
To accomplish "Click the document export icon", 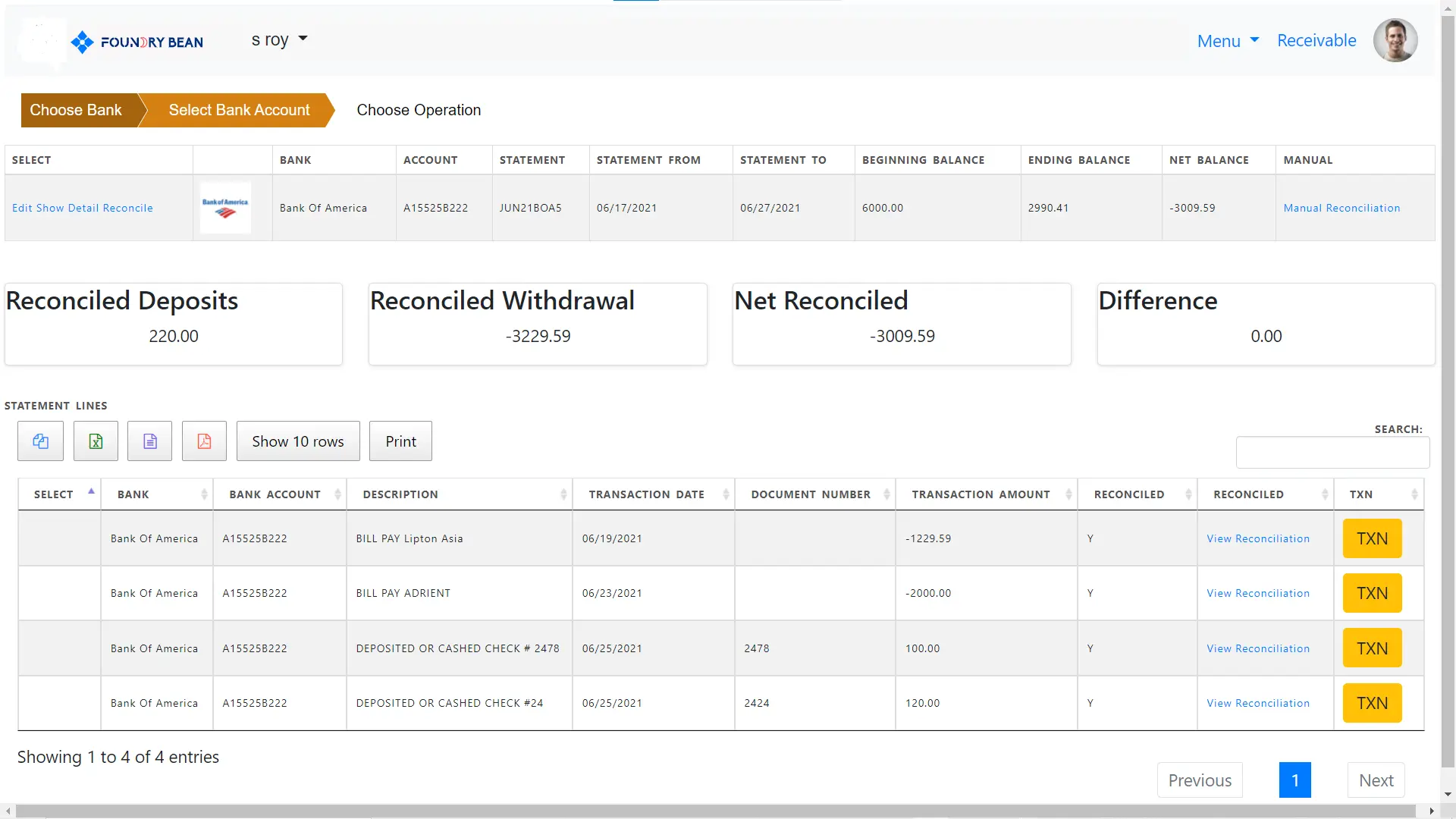I will pyautogui.click(x=149, y=441).
